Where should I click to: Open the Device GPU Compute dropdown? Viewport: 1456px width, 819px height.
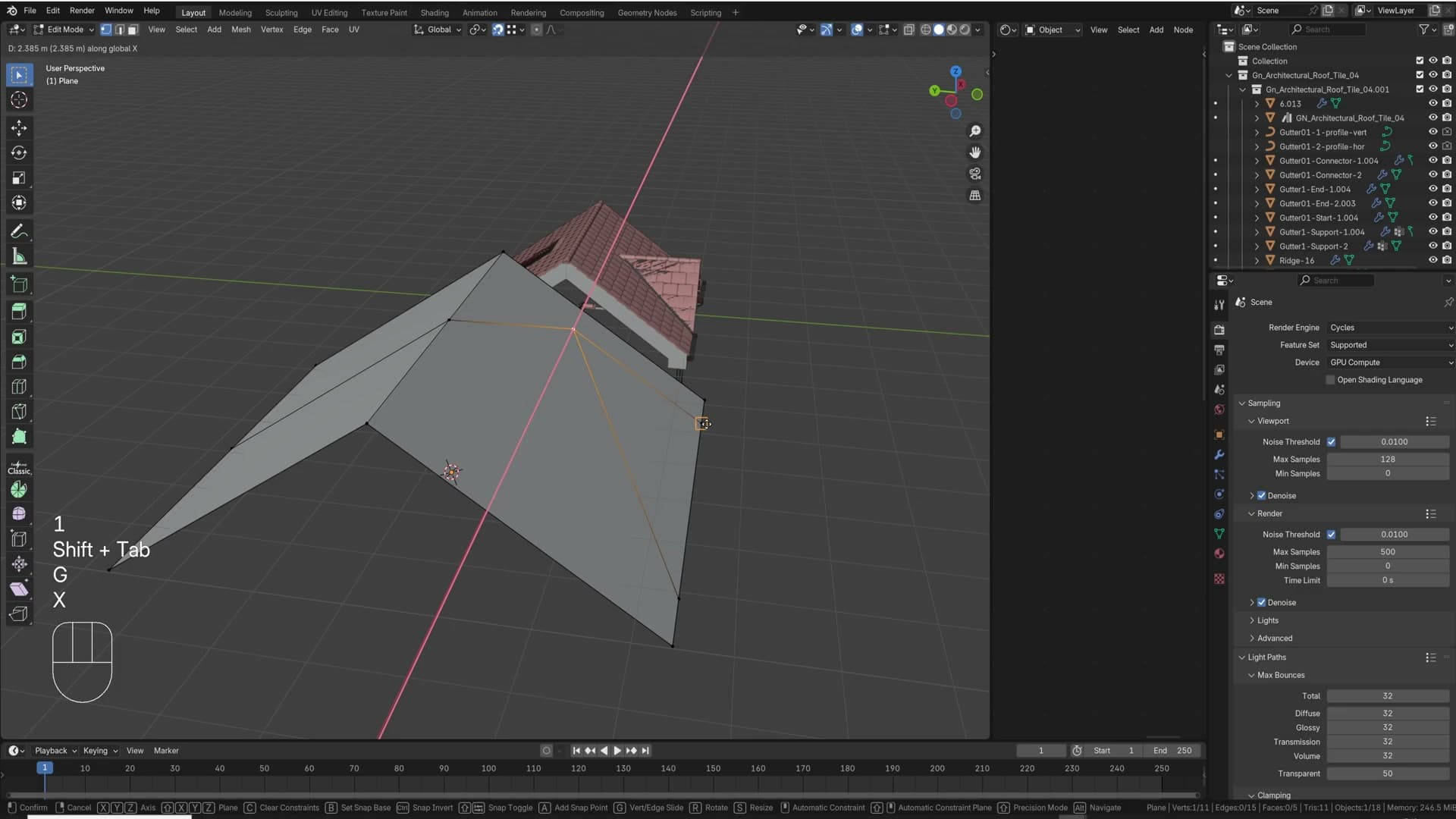[1389, 362]
